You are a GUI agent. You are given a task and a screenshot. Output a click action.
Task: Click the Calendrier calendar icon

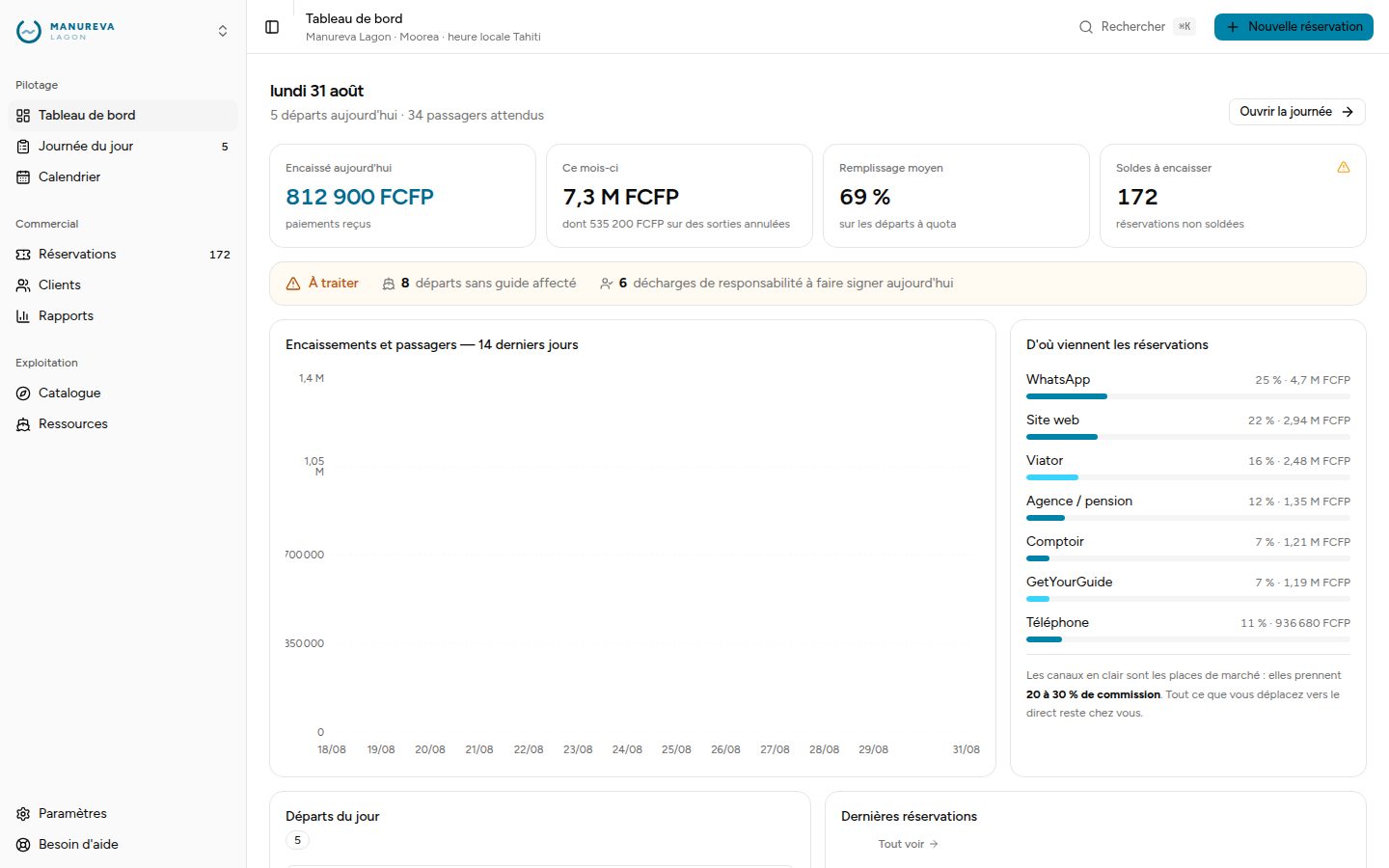23,177
